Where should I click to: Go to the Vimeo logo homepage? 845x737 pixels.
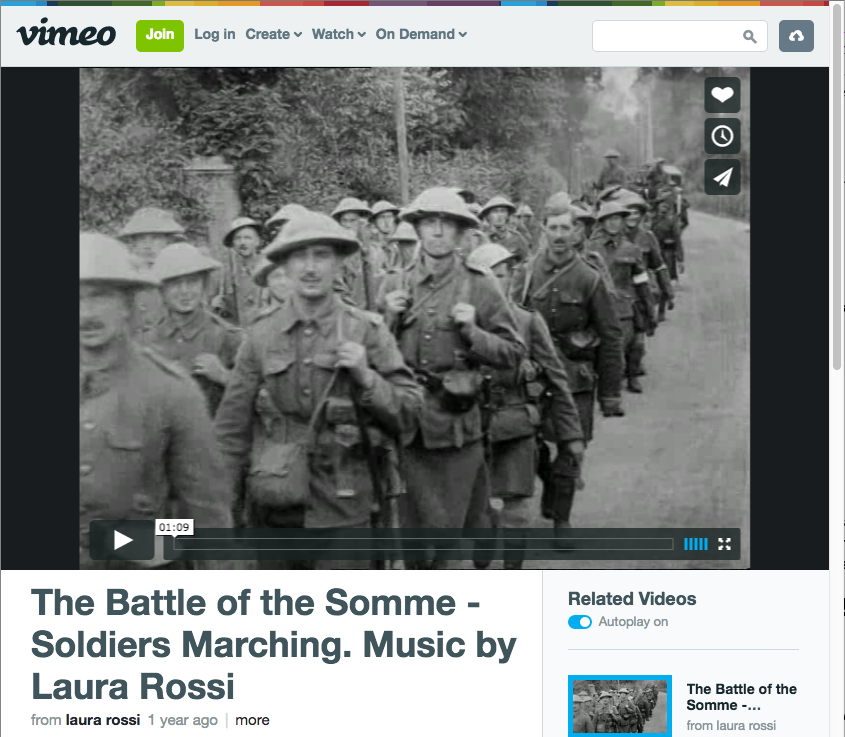point(67,34)
